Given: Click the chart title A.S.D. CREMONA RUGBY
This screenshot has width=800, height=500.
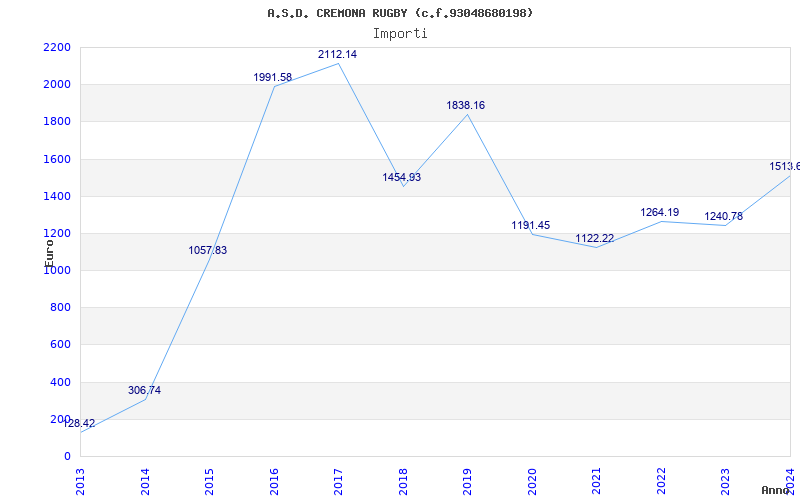Looking at the screenshot, I should (x=399, y=13).
